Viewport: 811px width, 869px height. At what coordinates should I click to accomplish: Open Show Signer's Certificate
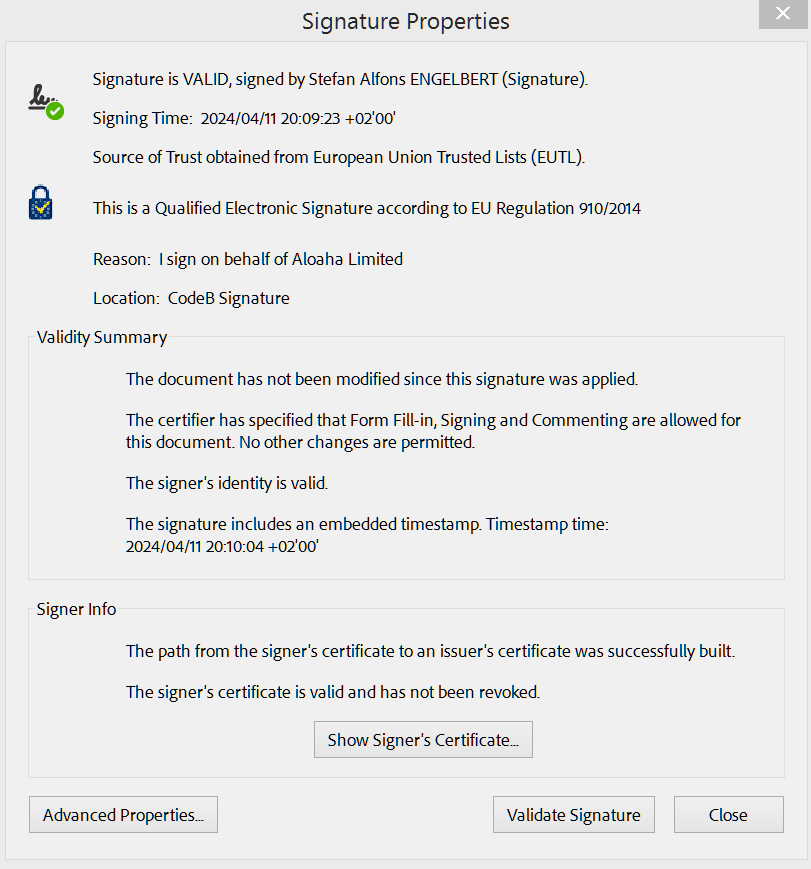tap(423, 739)
